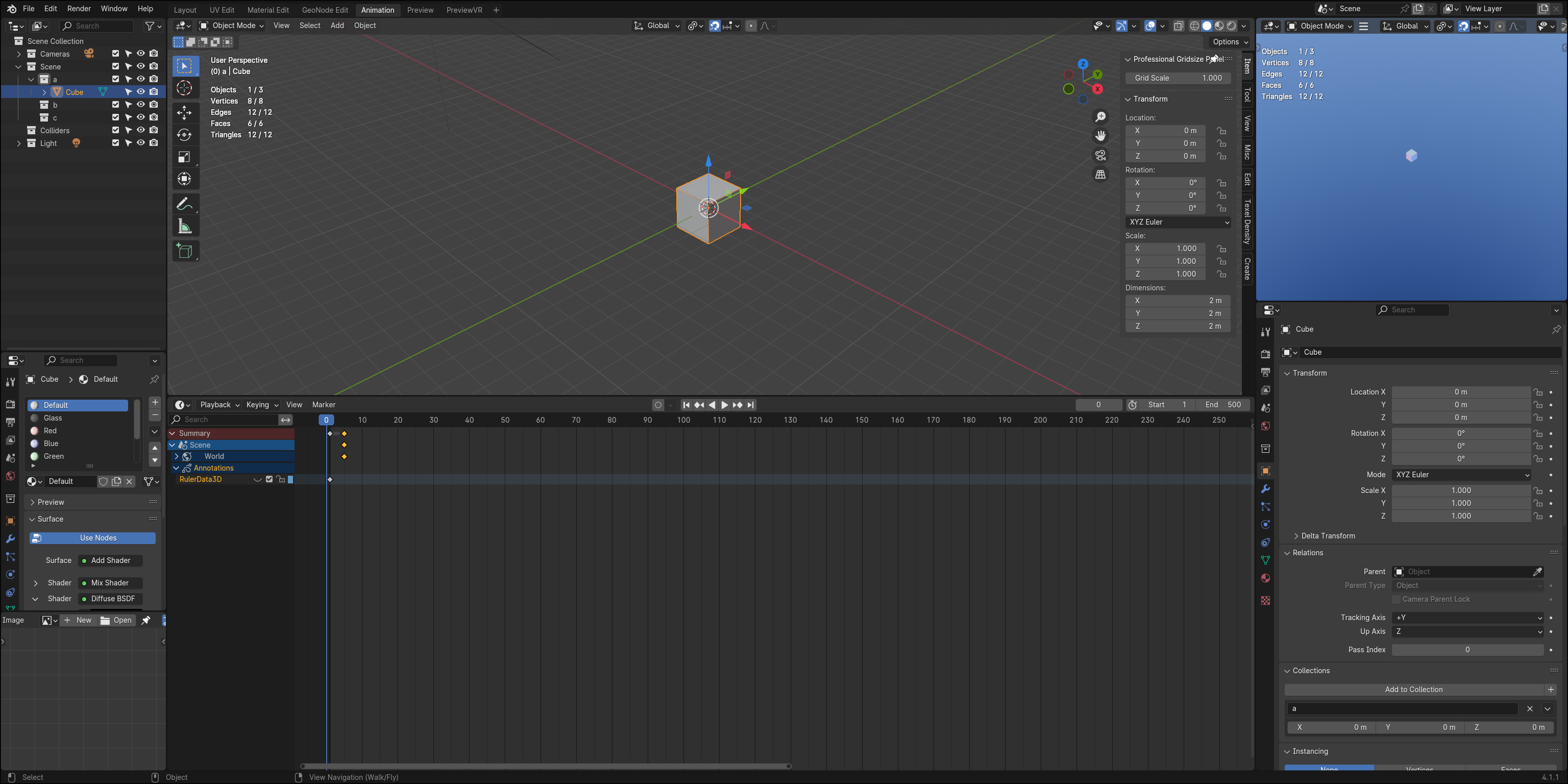Viewport: 1568px width, 784px height.
Task: Toggle snapping magnet in viewport header
Action: (x=715, y=26)
